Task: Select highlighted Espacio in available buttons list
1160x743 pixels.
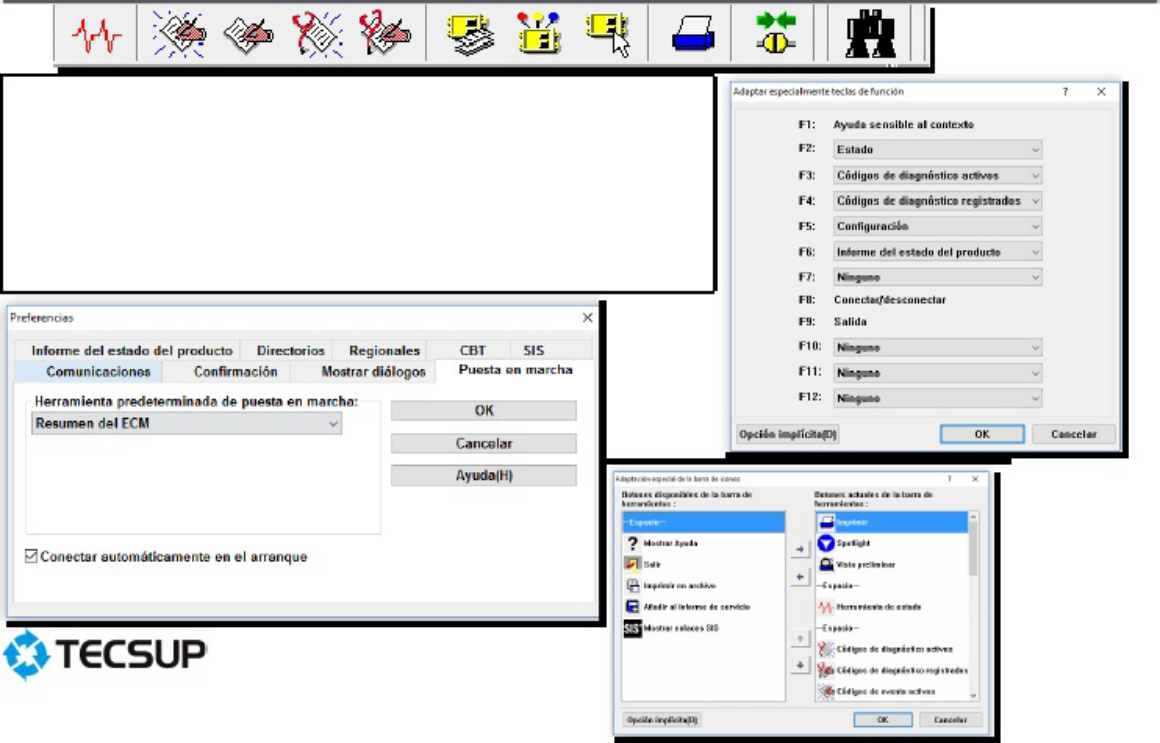Action: [703, 522]
